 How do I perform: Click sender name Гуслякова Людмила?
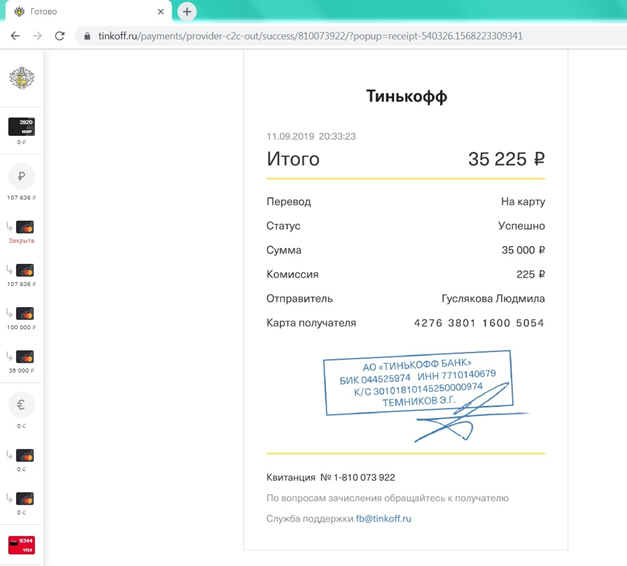pos(493,298)
